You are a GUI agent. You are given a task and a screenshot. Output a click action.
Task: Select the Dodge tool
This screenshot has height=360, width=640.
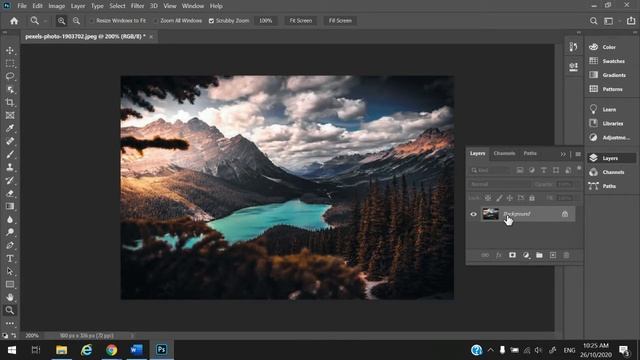(x=10, y=232)
